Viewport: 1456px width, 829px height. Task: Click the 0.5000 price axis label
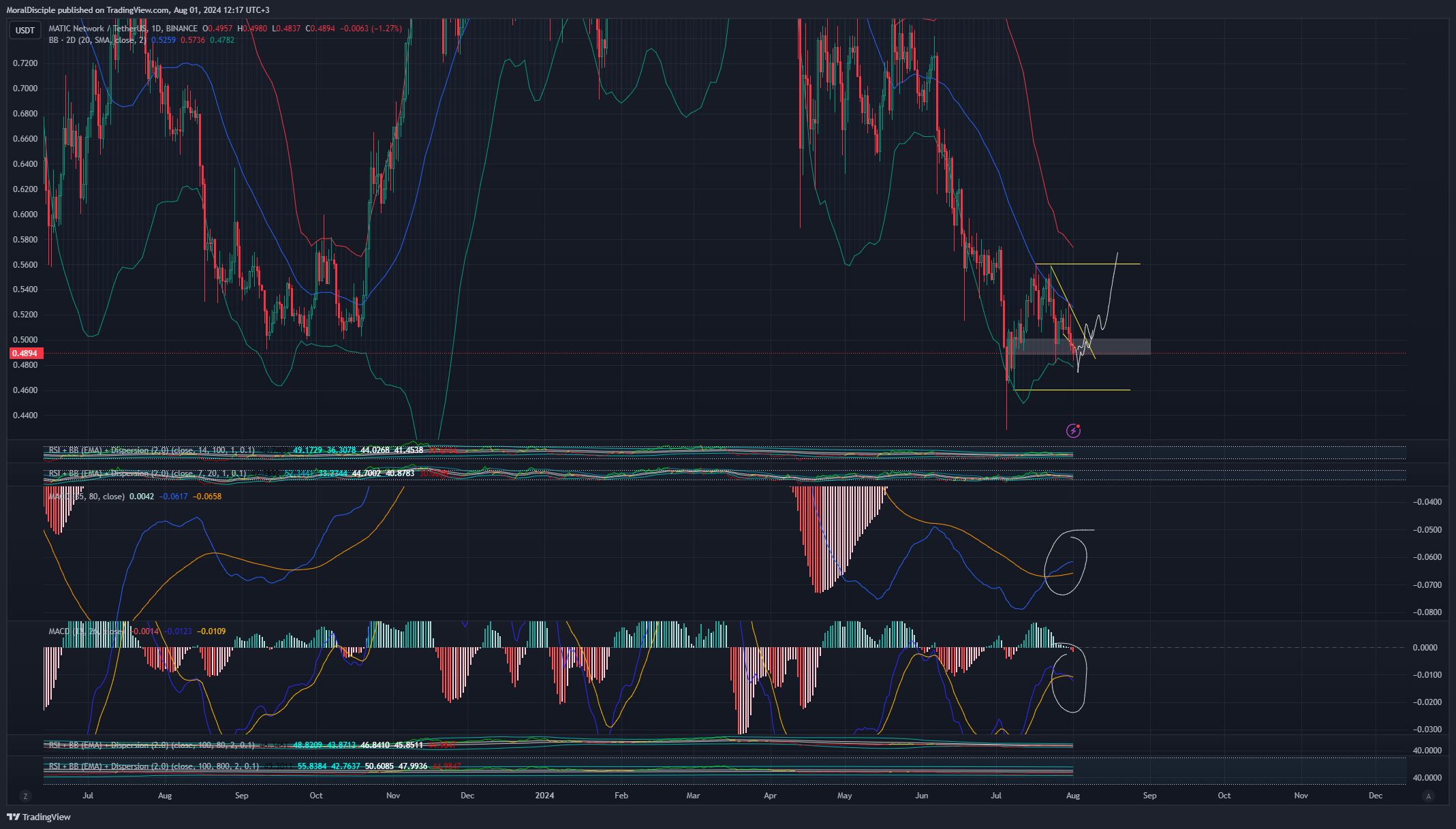(25, 340)
